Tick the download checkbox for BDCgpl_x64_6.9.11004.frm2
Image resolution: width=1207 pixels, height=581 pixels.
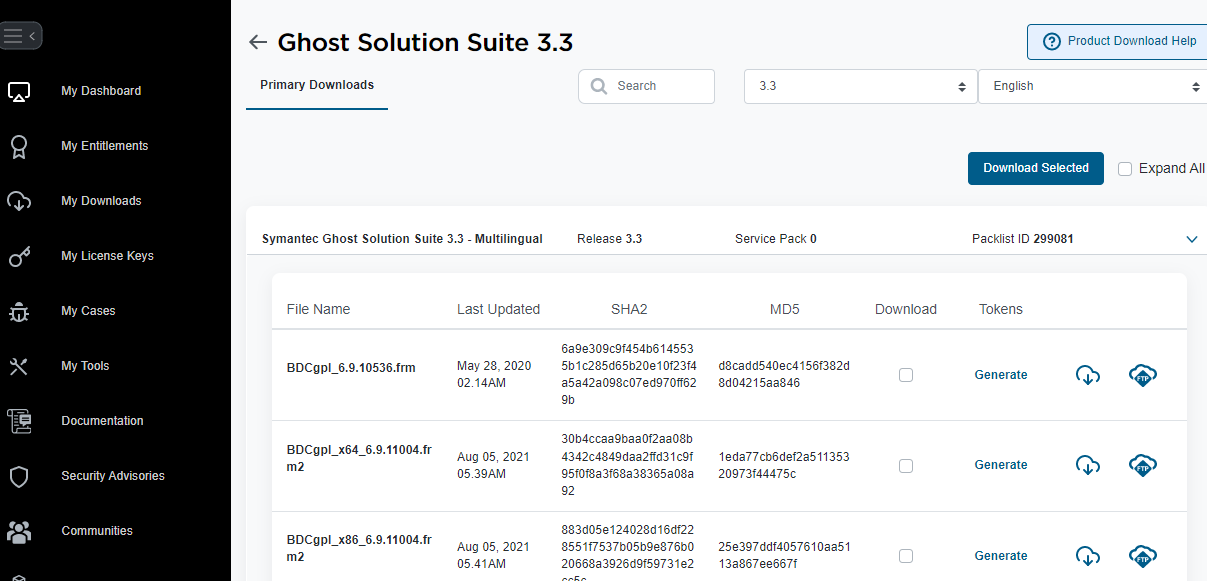click(x=906, y=465)
